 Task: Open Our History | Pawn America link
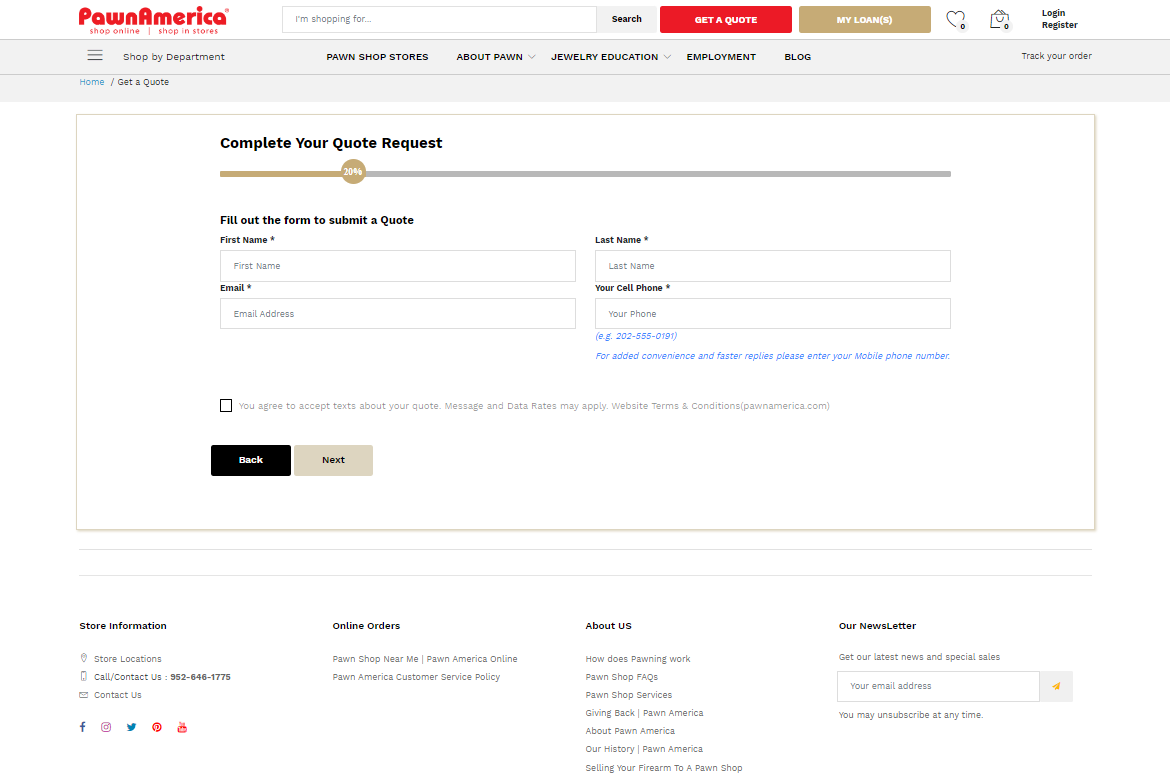pos(644,749)
